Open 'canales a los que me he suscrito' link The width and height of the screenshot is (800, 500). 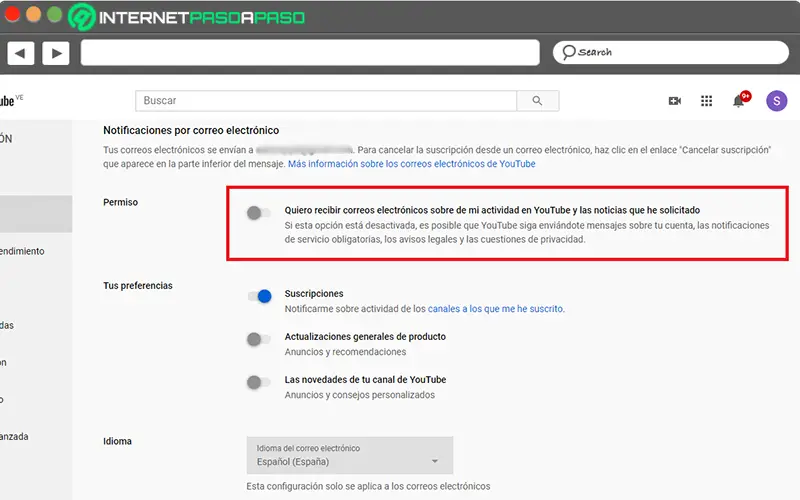[x=495, y=309]
